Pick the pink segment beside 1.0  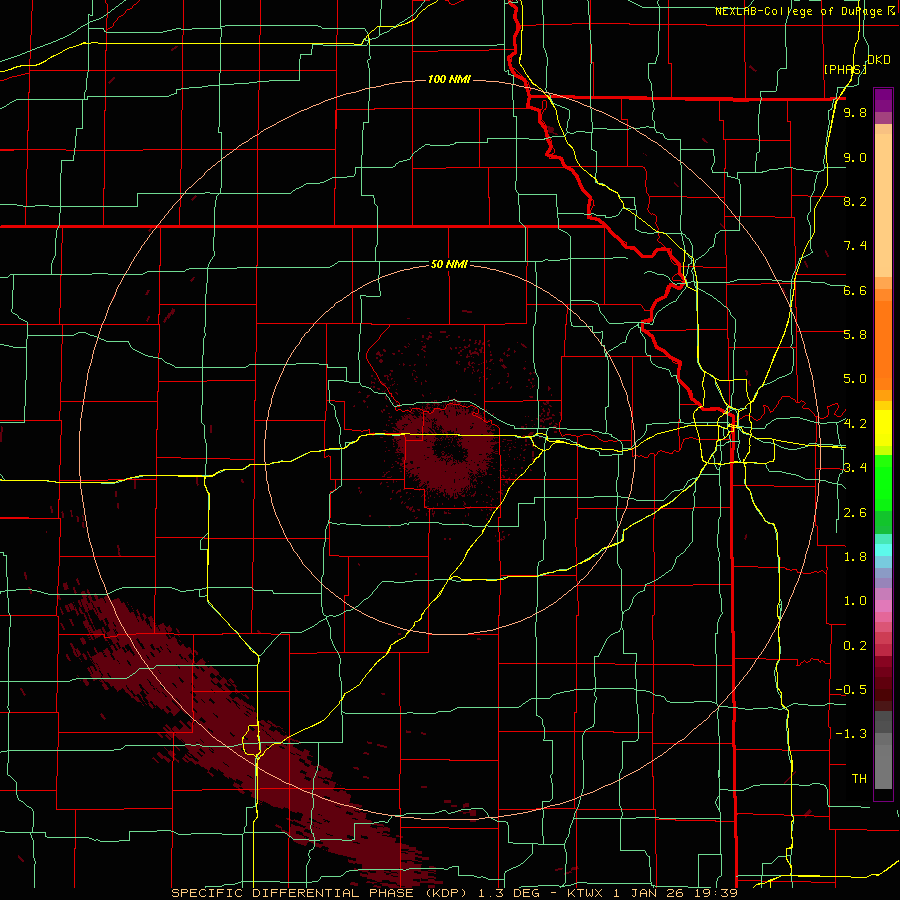883,606
